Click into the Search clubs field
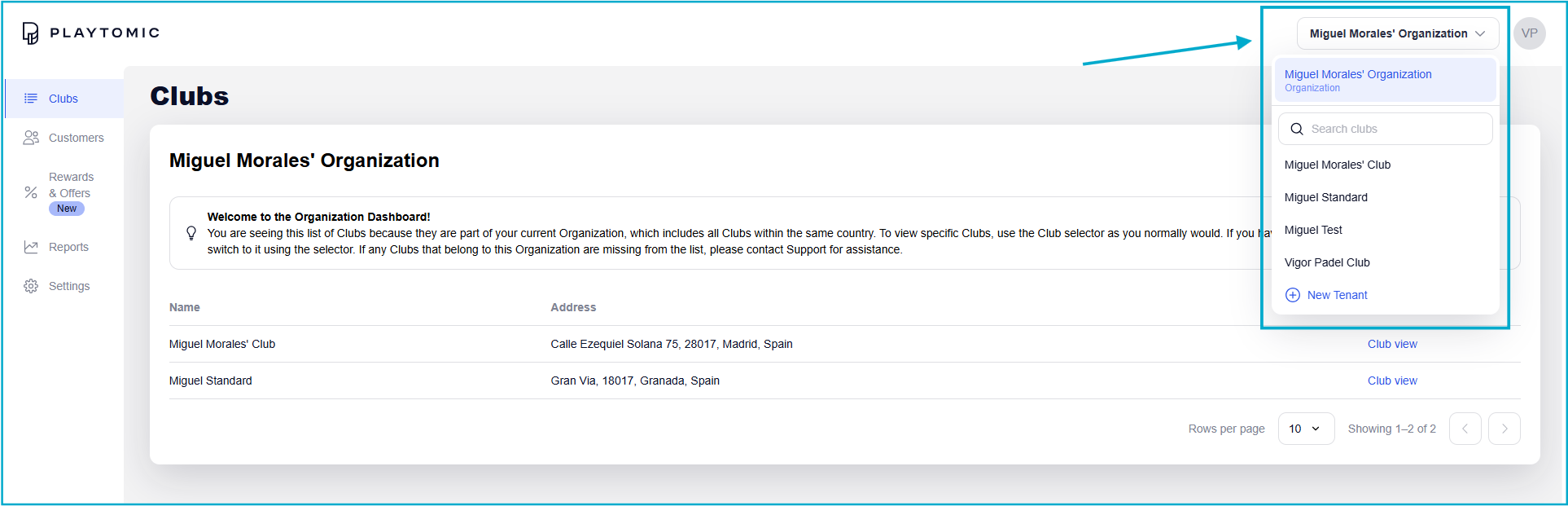The height and width of the screenshot is (506, 1568). (x=1386, y=129)
